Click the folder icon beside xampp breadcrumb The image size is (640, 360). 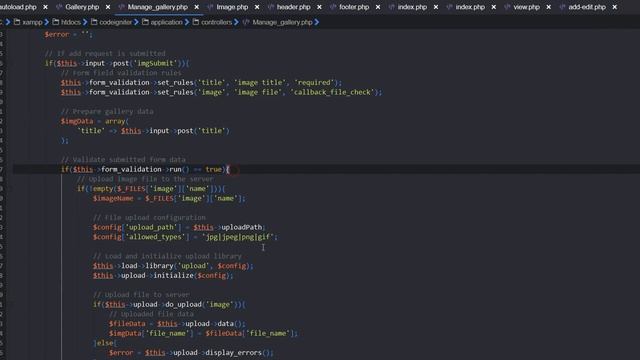point(17,22)
